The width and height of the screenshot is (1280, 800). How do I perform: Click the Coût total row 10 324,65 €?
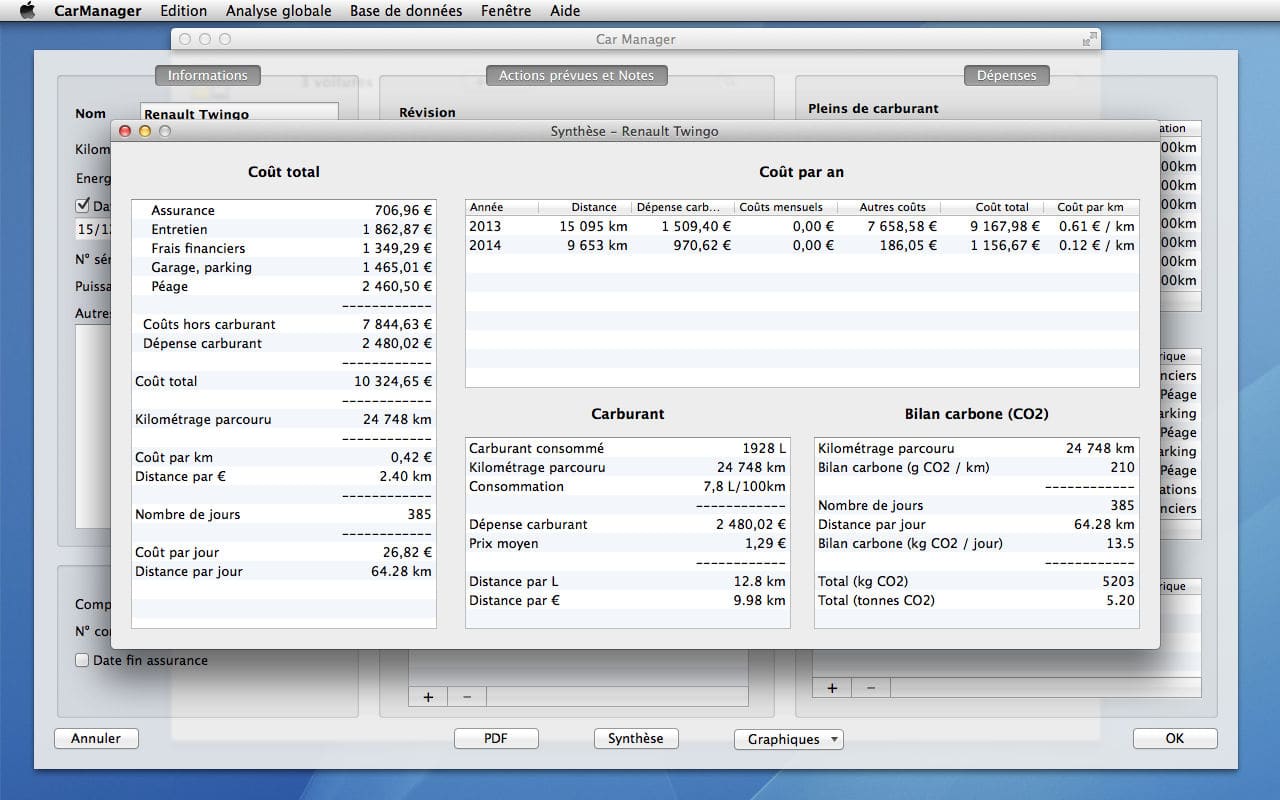coord(284,381)
